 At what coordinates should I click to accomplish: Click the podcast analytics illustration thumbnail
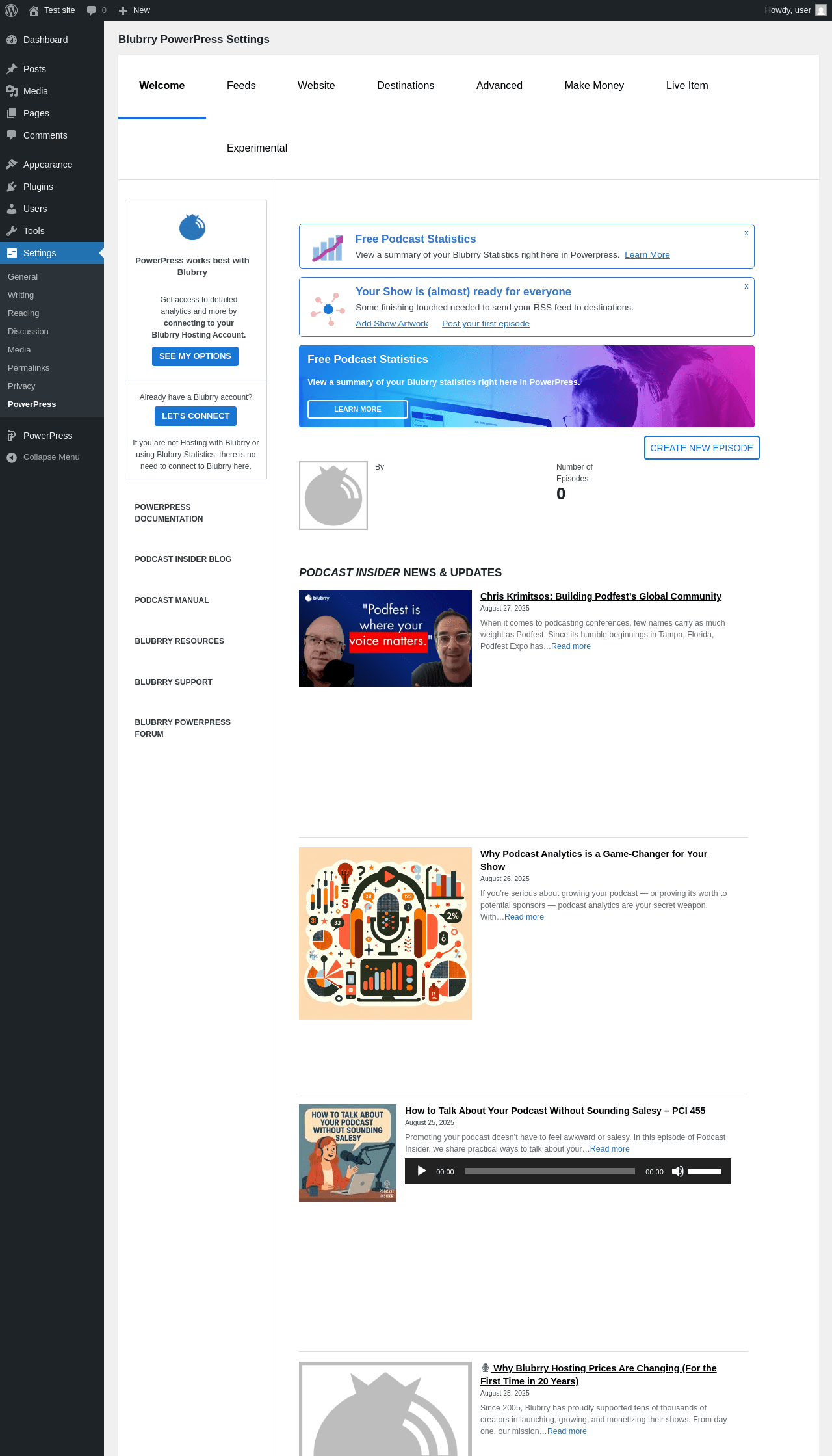(385, 933)
